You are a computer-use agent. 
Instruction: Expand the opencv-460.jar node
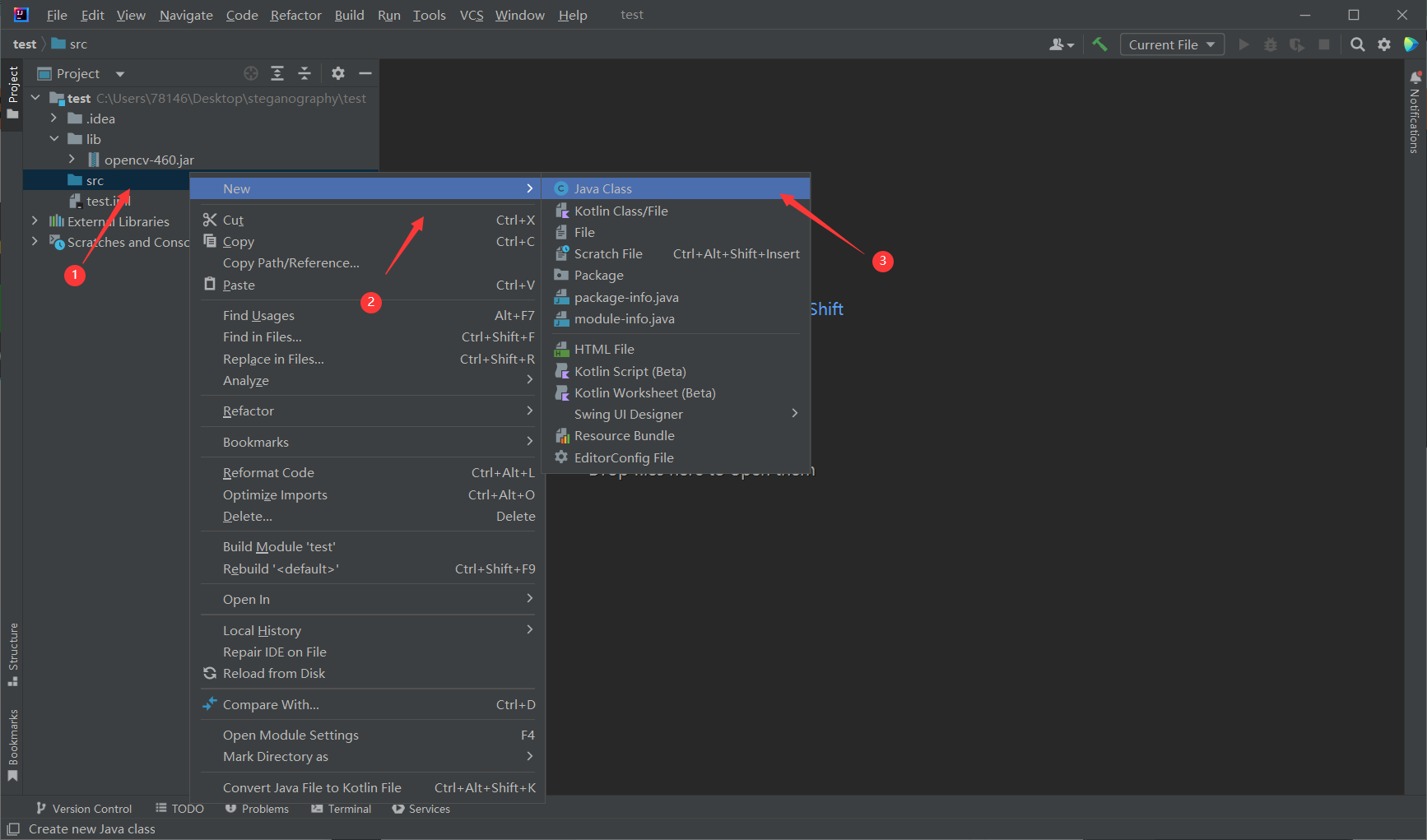pyautogui.click(x=72, y=160)
